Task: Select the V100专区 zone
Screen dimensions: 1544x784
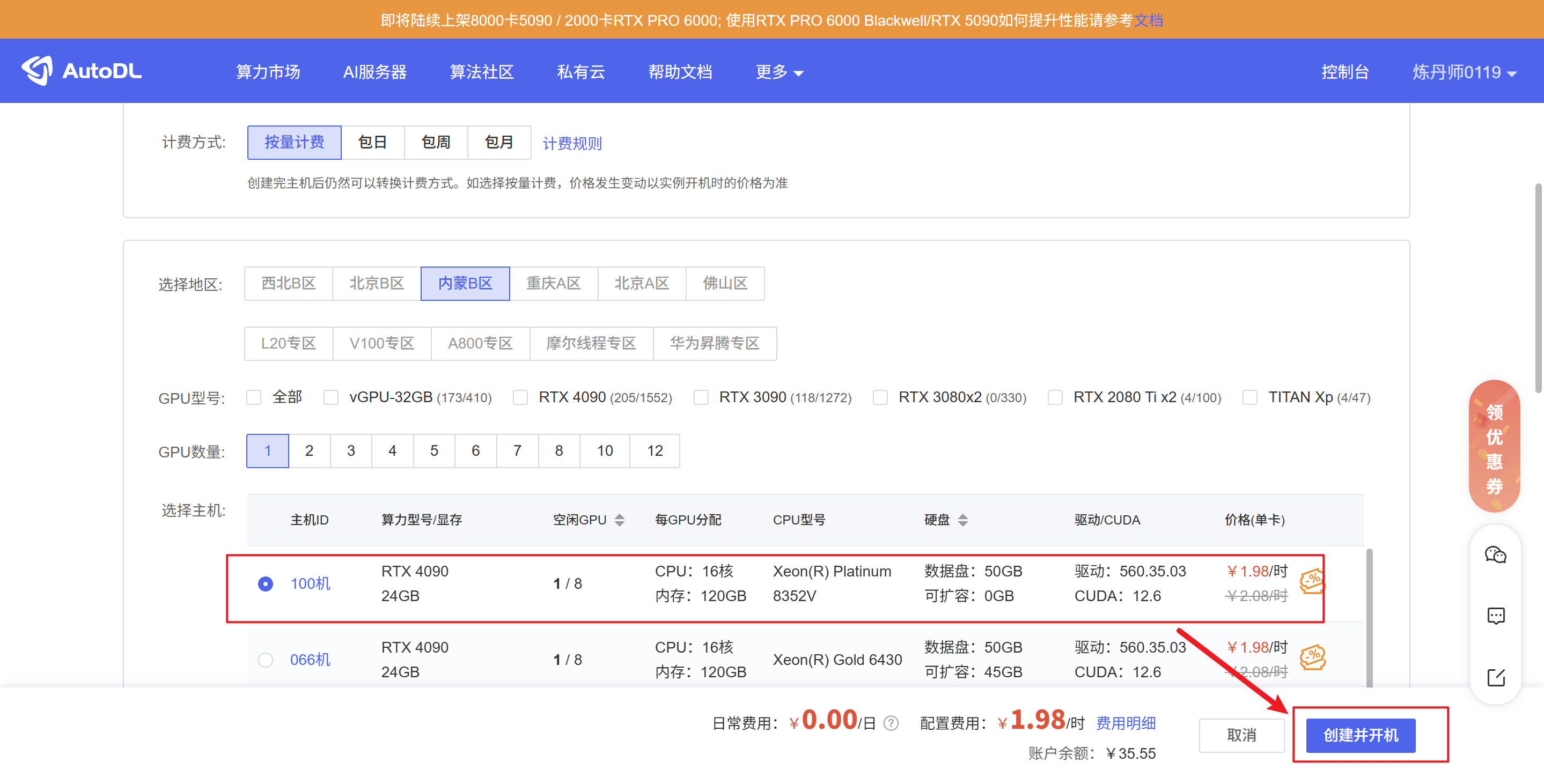Action: click(x=382, y=343)
